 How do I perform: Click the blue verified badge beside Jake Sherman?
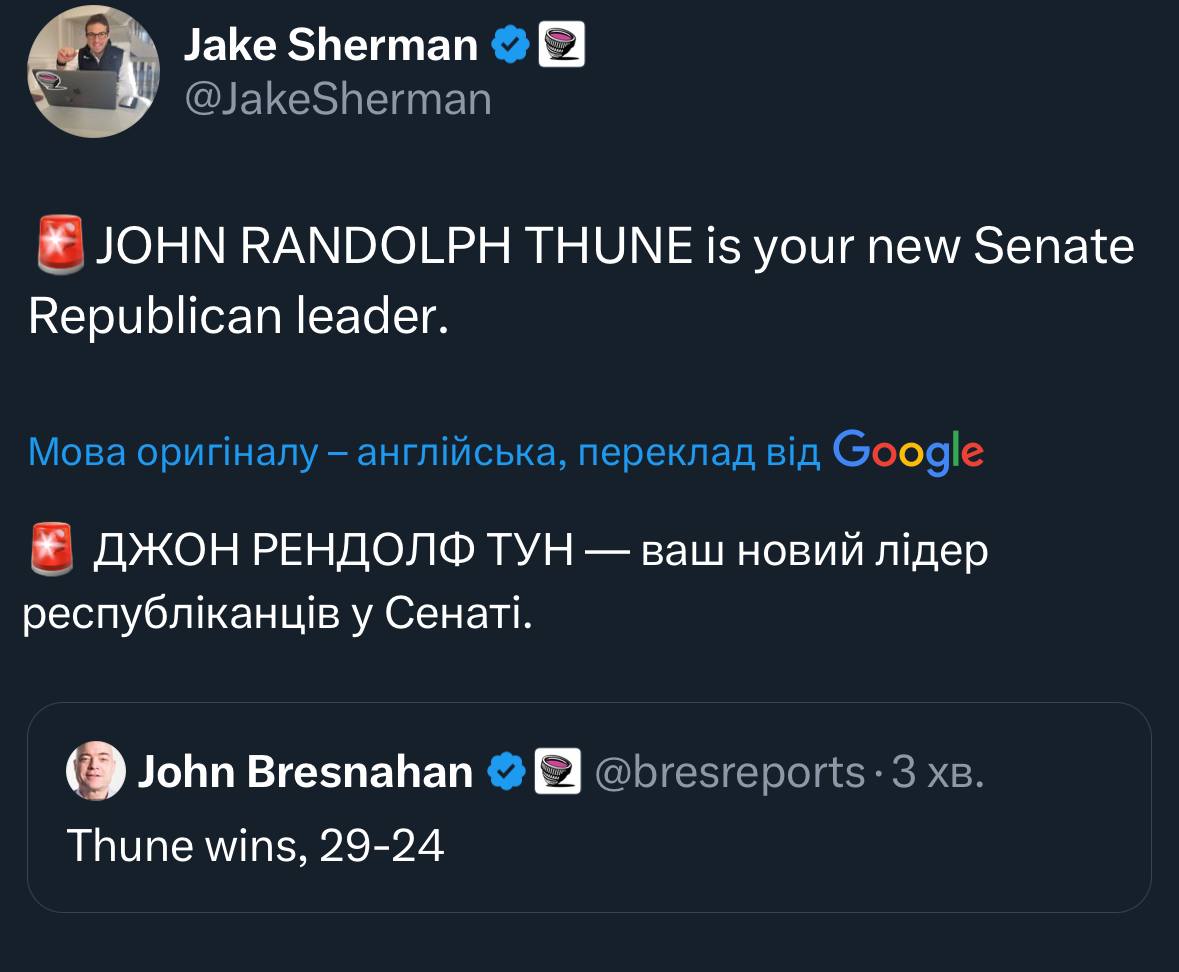511,45
